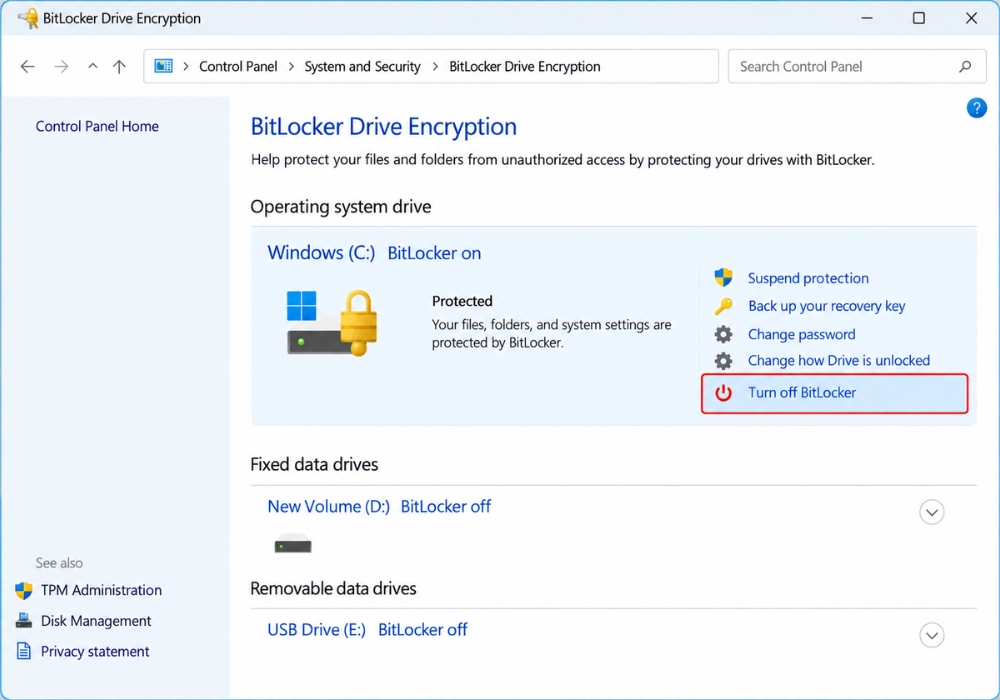This screenshot has width=1000, height=700.
Task: Click the search magnifier icon
Action: click(x=966, y=66)
